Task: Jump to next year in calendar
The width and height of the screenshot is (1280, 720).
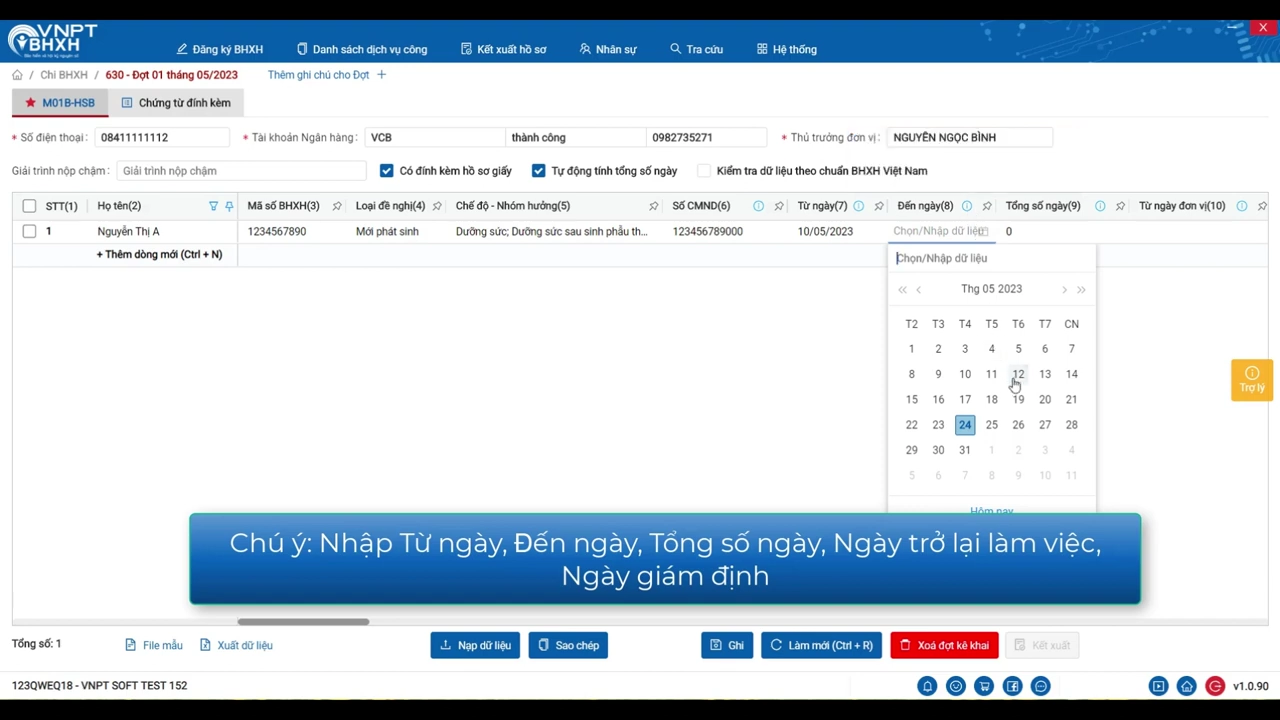Action: pos(1081,290)
